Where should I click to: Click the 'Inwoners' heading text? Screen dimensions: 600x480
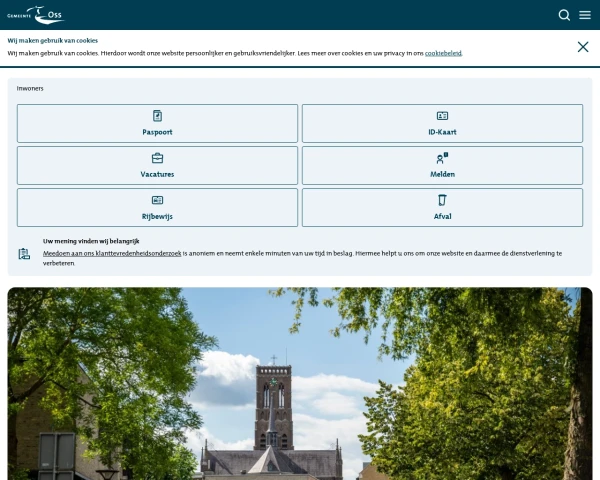[x=30, y=88]
